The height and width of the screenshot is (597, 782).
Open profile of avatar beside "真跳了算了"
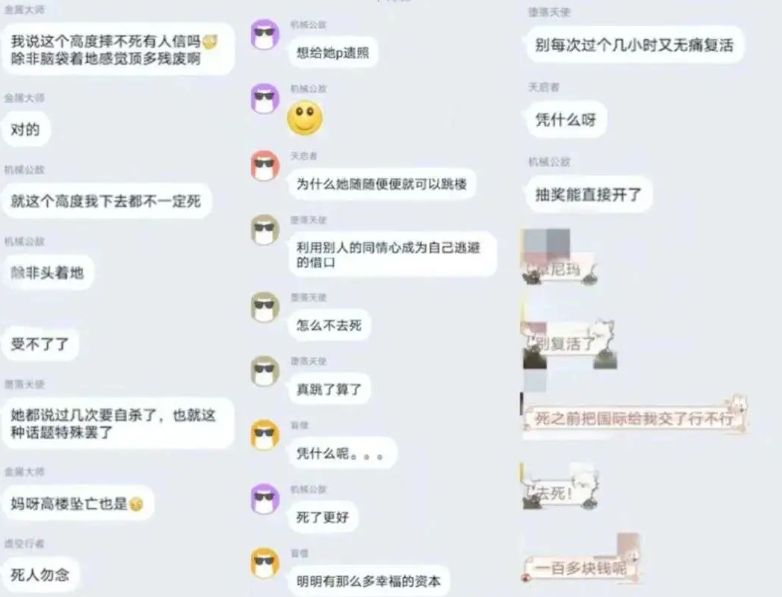pyautogui.click(x=265, y=371)
